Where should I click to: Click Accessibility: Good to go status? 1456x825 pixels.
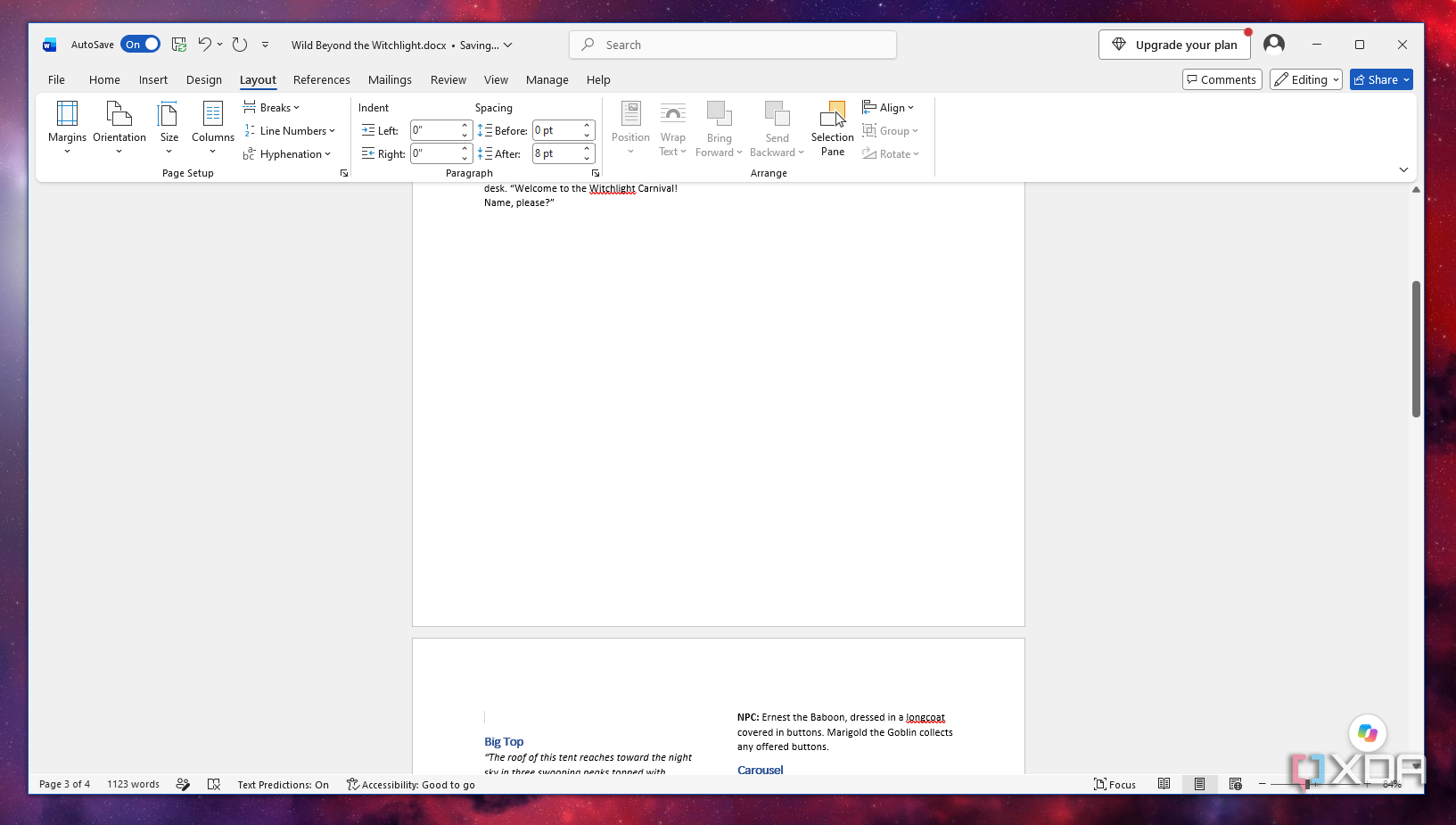point(410,785)
